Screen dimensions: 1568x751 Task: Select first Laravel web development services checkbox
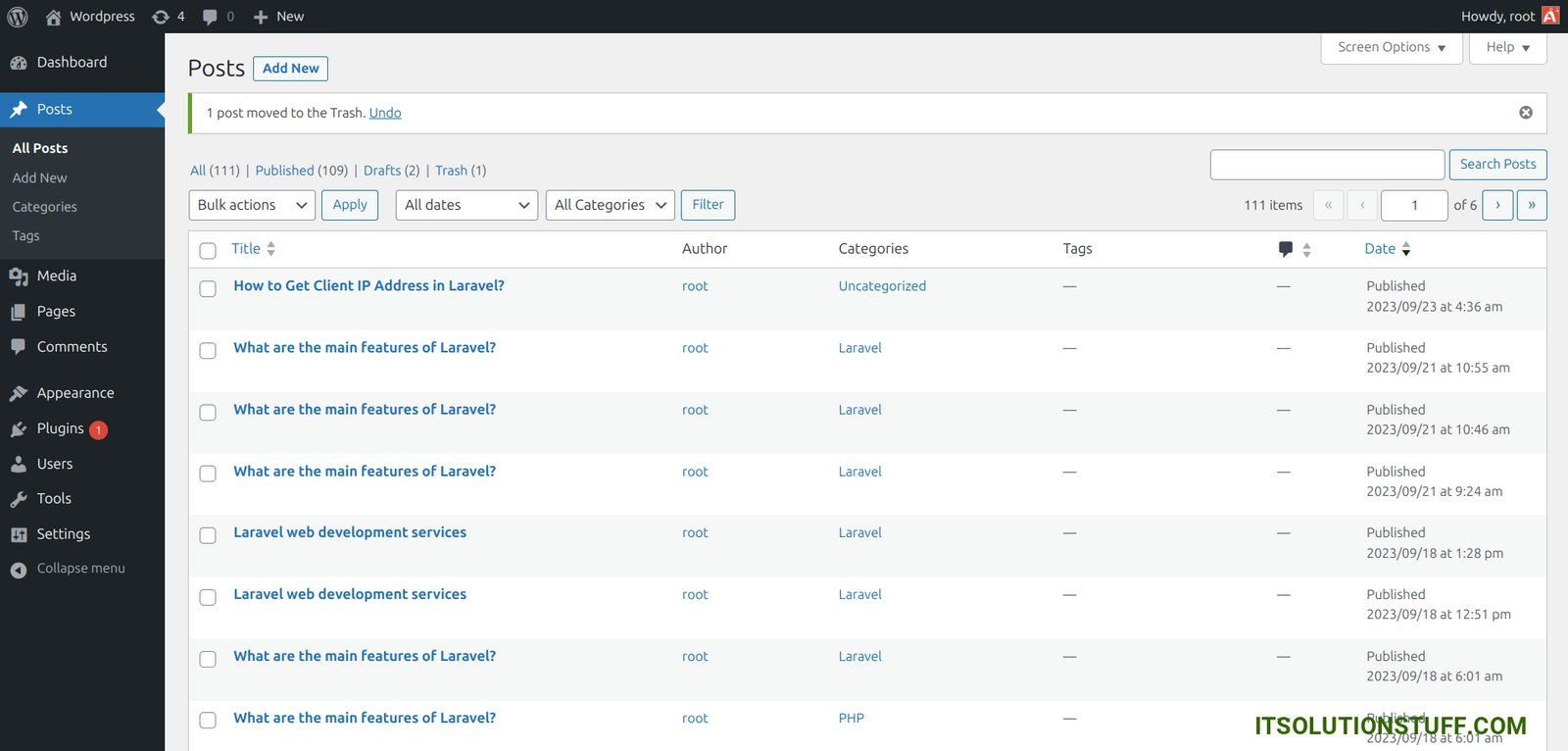[x=208, y=535]
